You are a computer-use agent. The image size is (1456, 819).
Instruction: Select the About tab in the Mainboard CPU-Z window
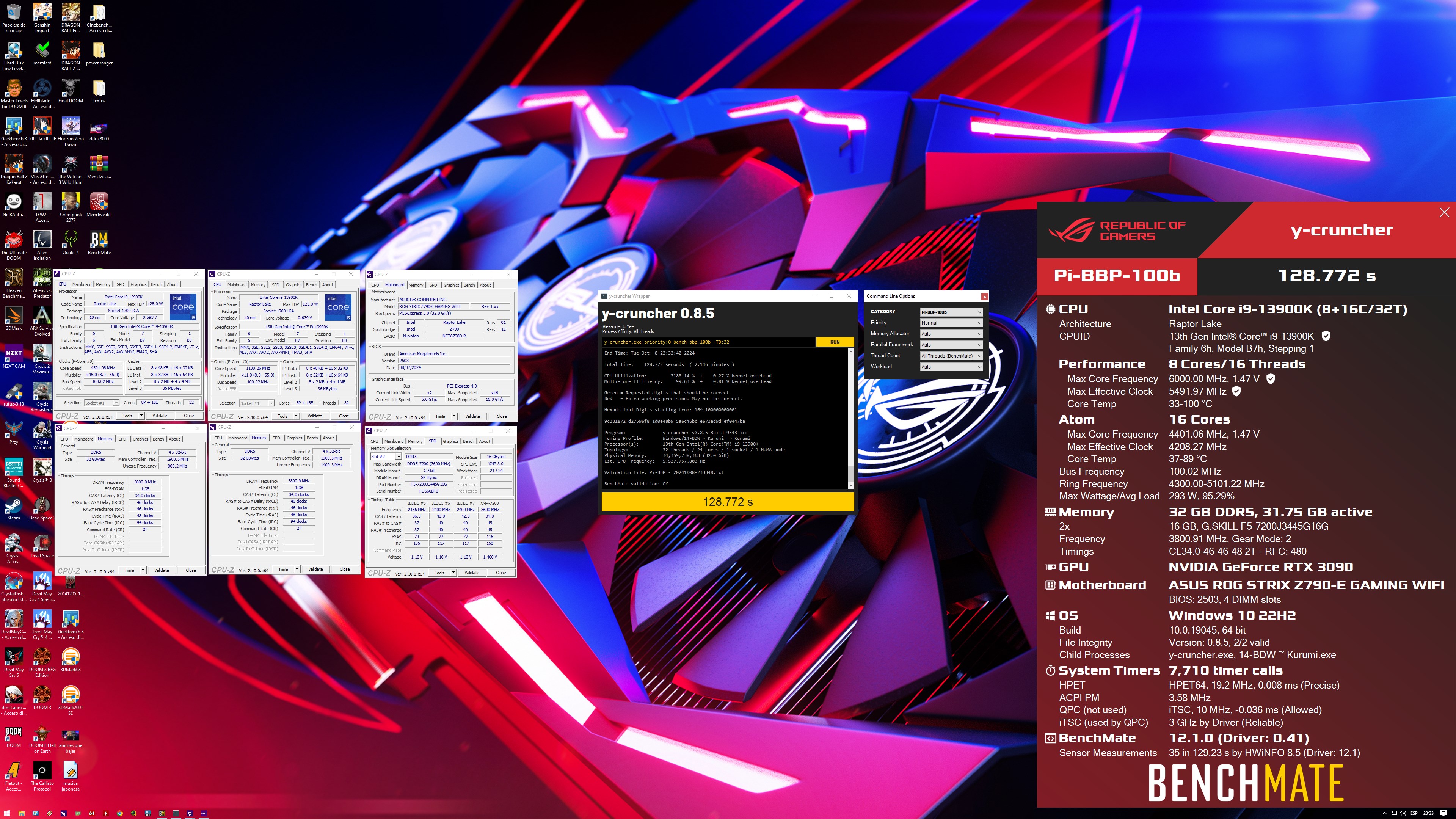pyautogui.click(x=485, y=285)
